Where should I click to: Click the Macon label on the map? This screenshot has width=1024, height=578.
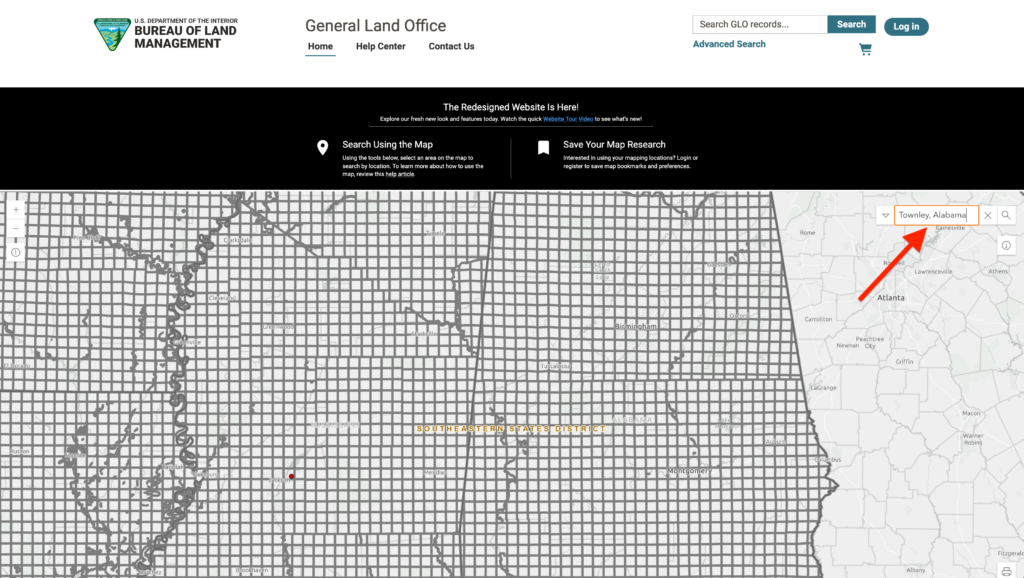(x=971, y=413)
